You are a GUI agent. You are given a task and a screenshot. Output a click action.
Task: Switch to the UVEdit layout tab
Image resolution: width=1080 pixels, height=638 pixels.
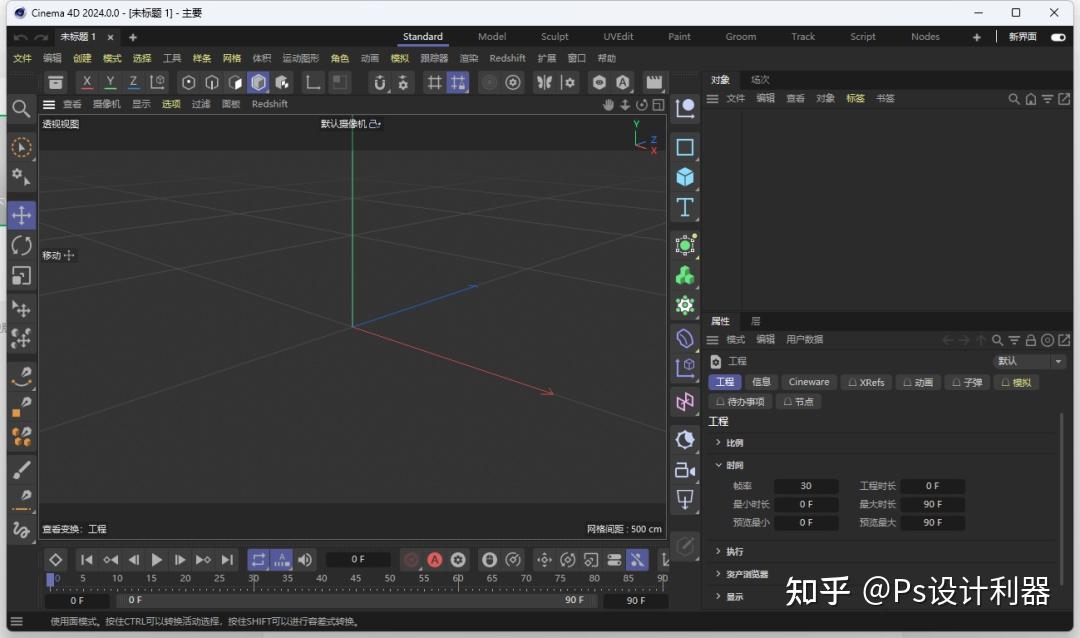click(x=618, y=36)
